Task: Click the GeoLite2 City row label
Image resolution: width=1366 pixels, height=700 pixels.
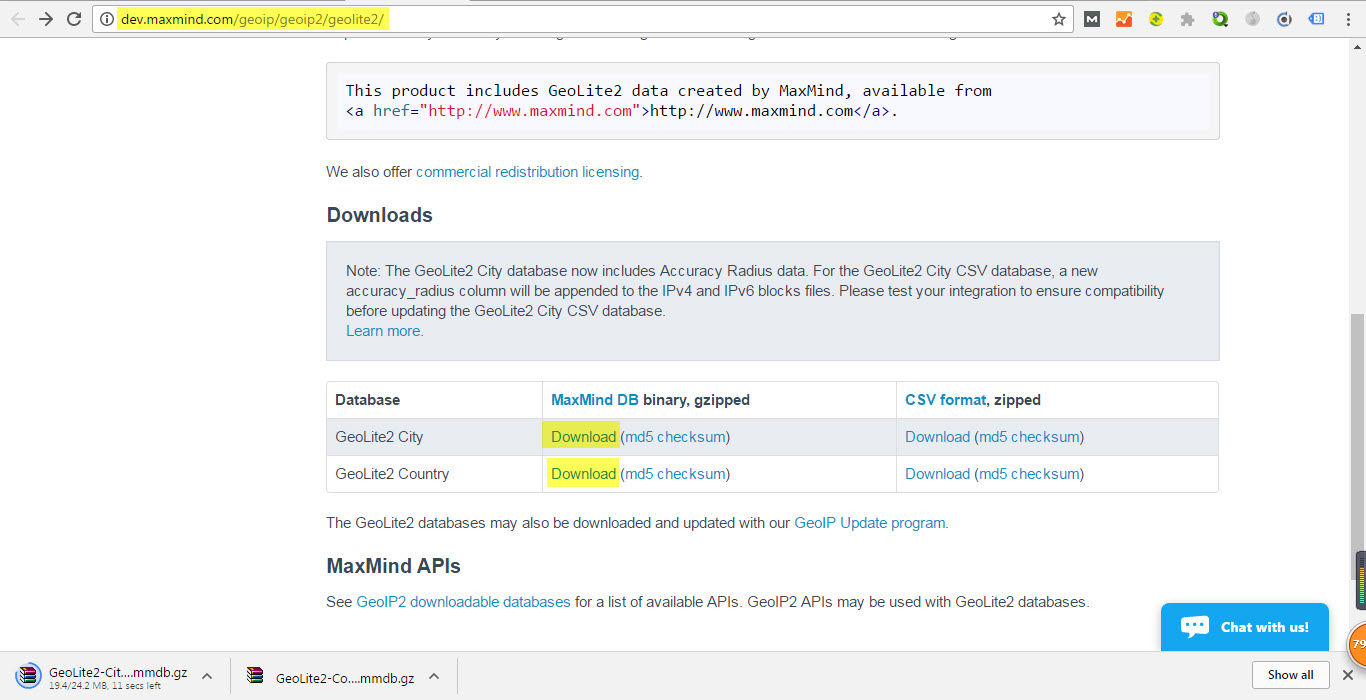Action: coord(379,437)
